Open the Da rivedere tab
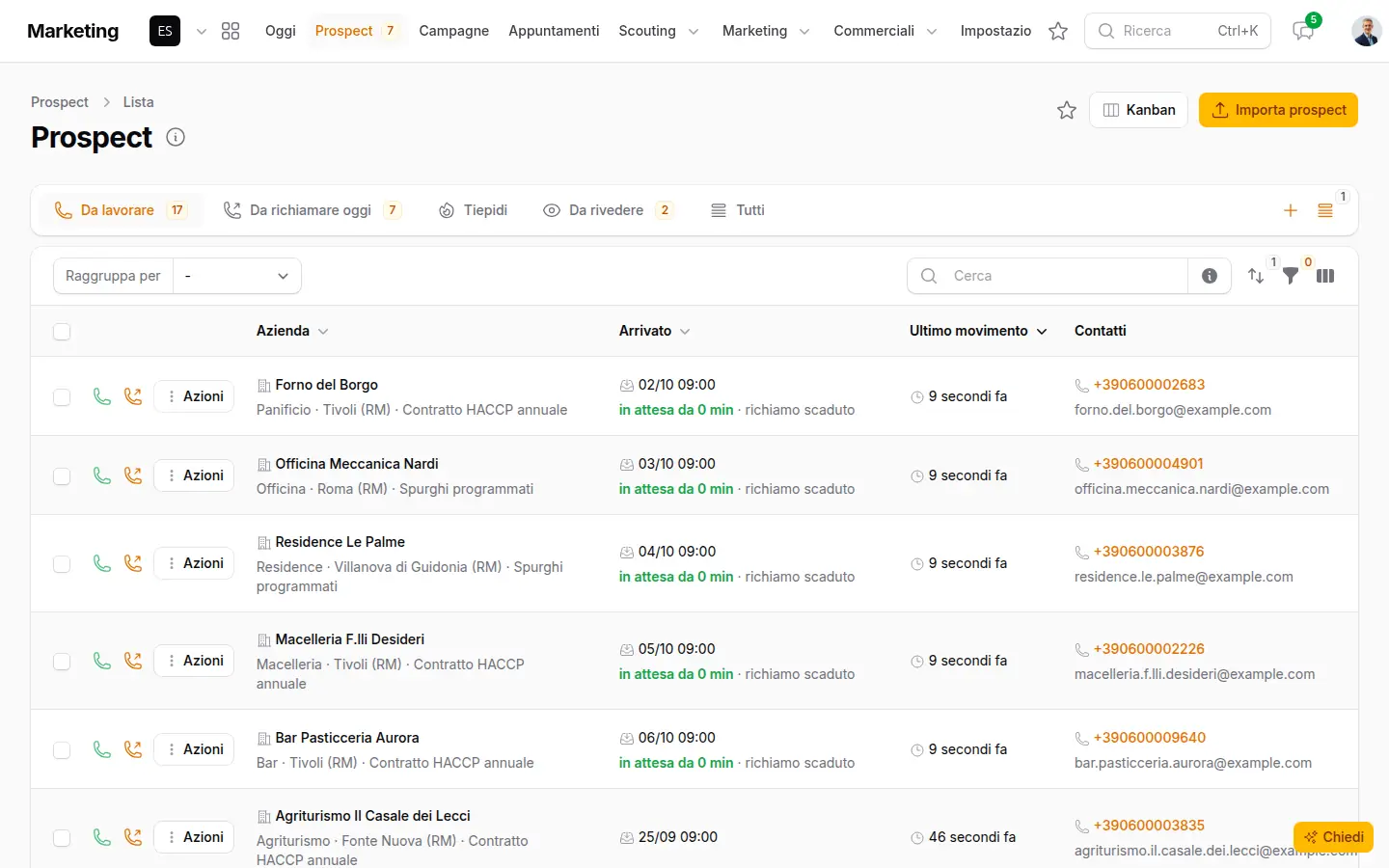 608,210
